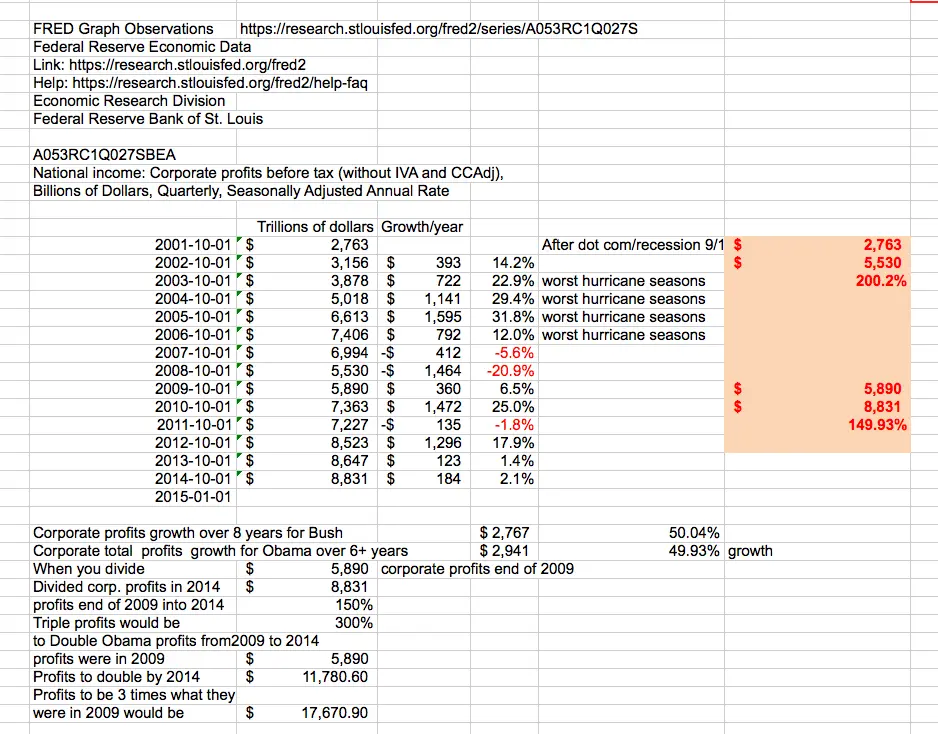938x734 pixels.
Task: Click the value 5,018 for 2004
Action: [349, 299]
